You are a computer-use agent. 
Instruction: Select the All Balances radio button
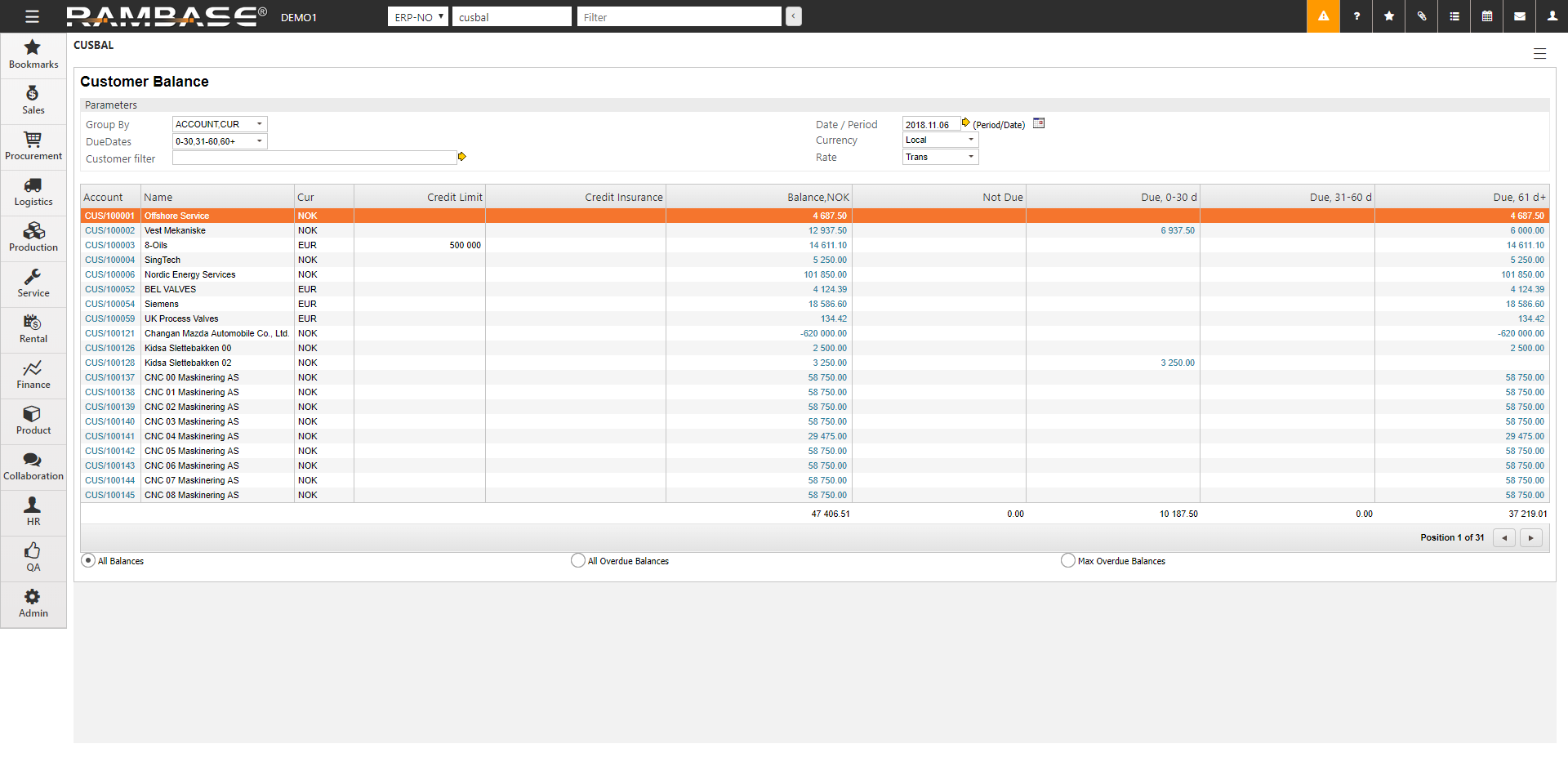(x=88, y=560)
